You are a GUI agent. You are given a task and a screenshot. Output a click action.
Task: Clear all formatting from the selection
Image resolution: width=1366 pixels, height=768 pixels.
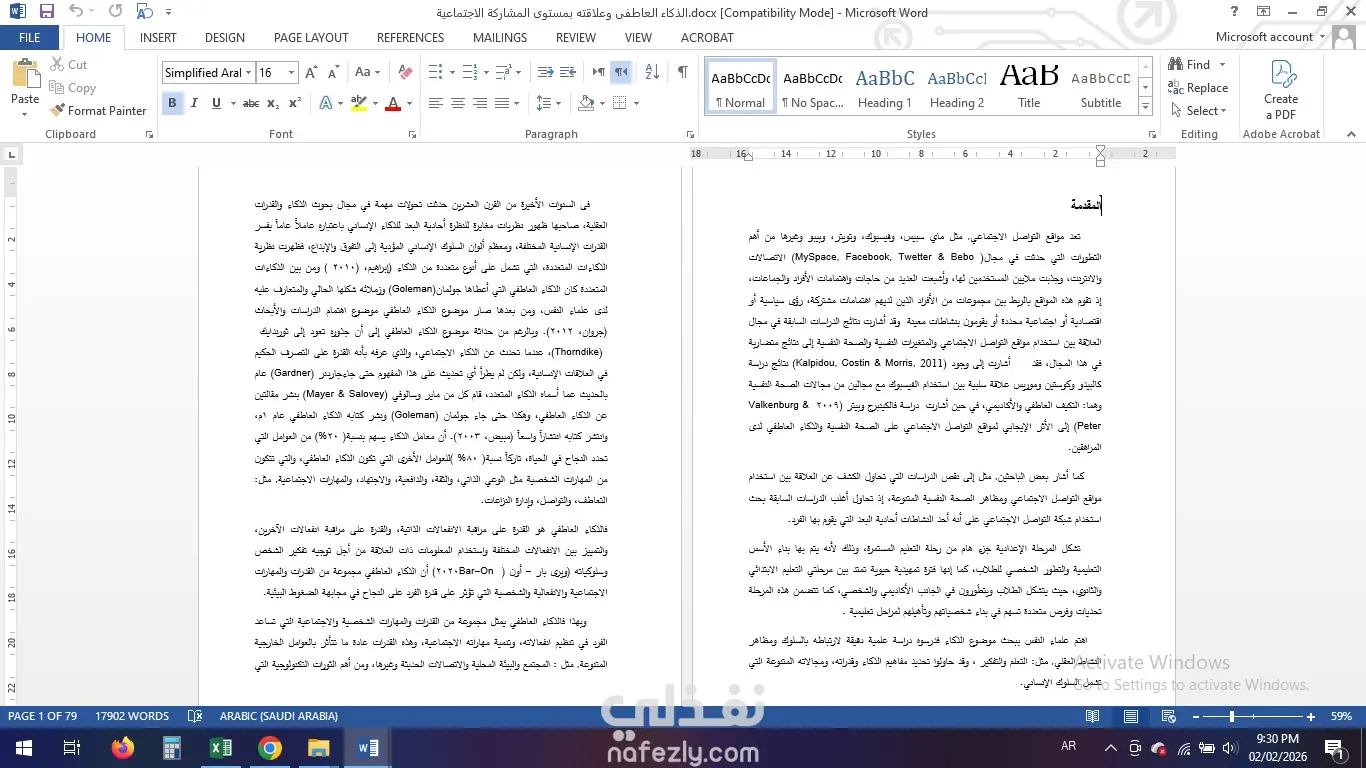coord(405,73)
